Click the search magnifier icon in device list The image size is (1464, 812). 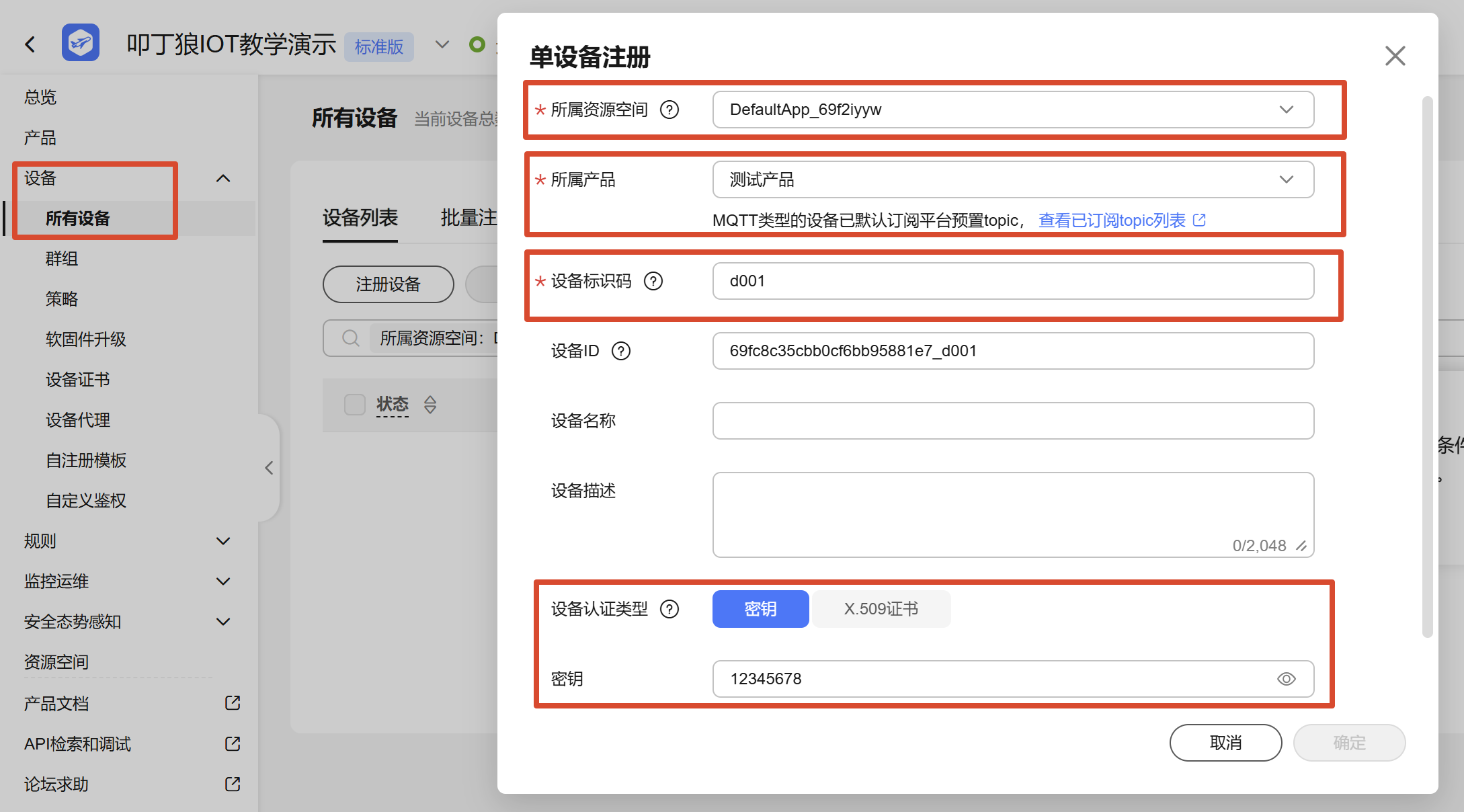350,338
